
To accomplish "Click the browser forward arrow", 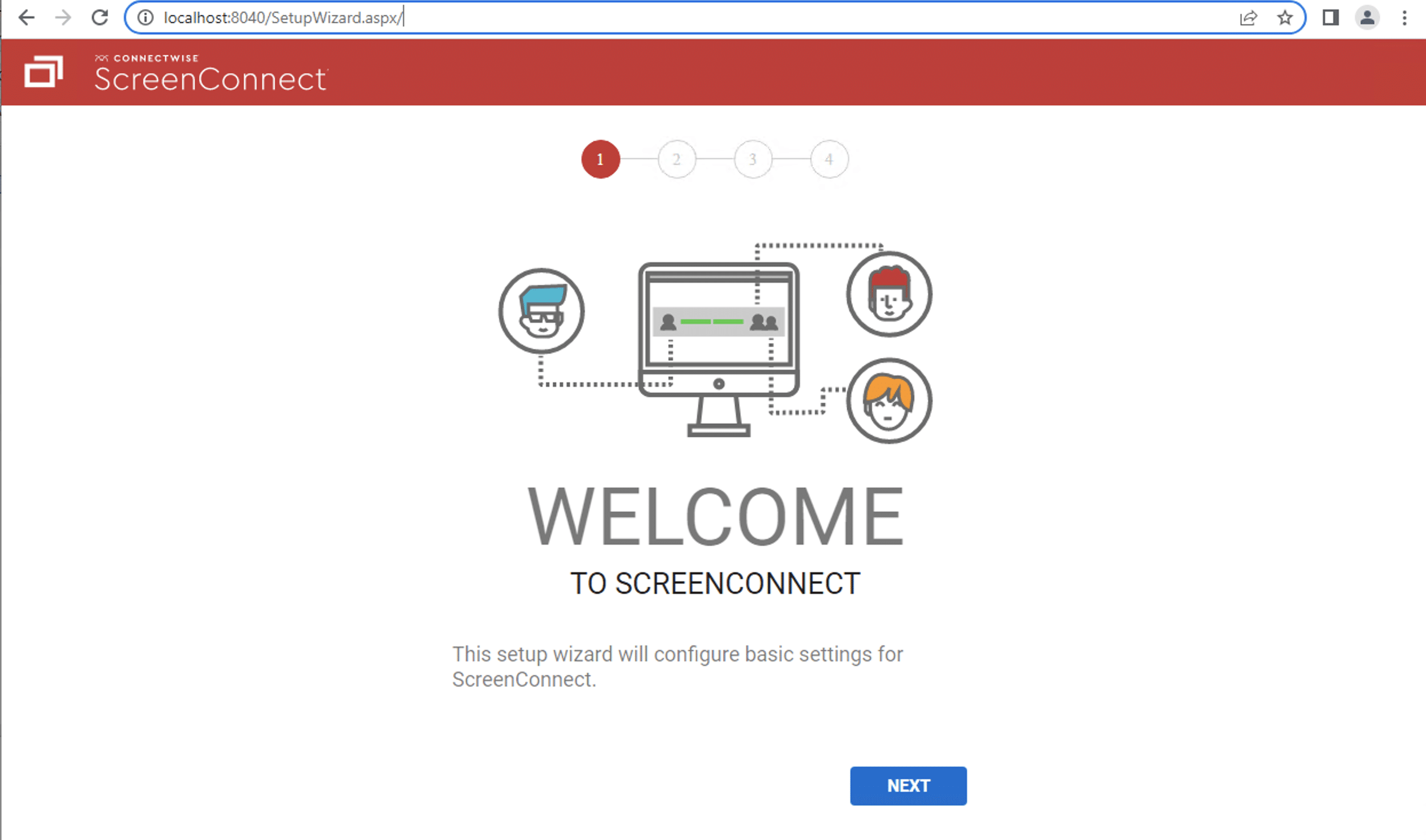I will [x=63, y=17].
